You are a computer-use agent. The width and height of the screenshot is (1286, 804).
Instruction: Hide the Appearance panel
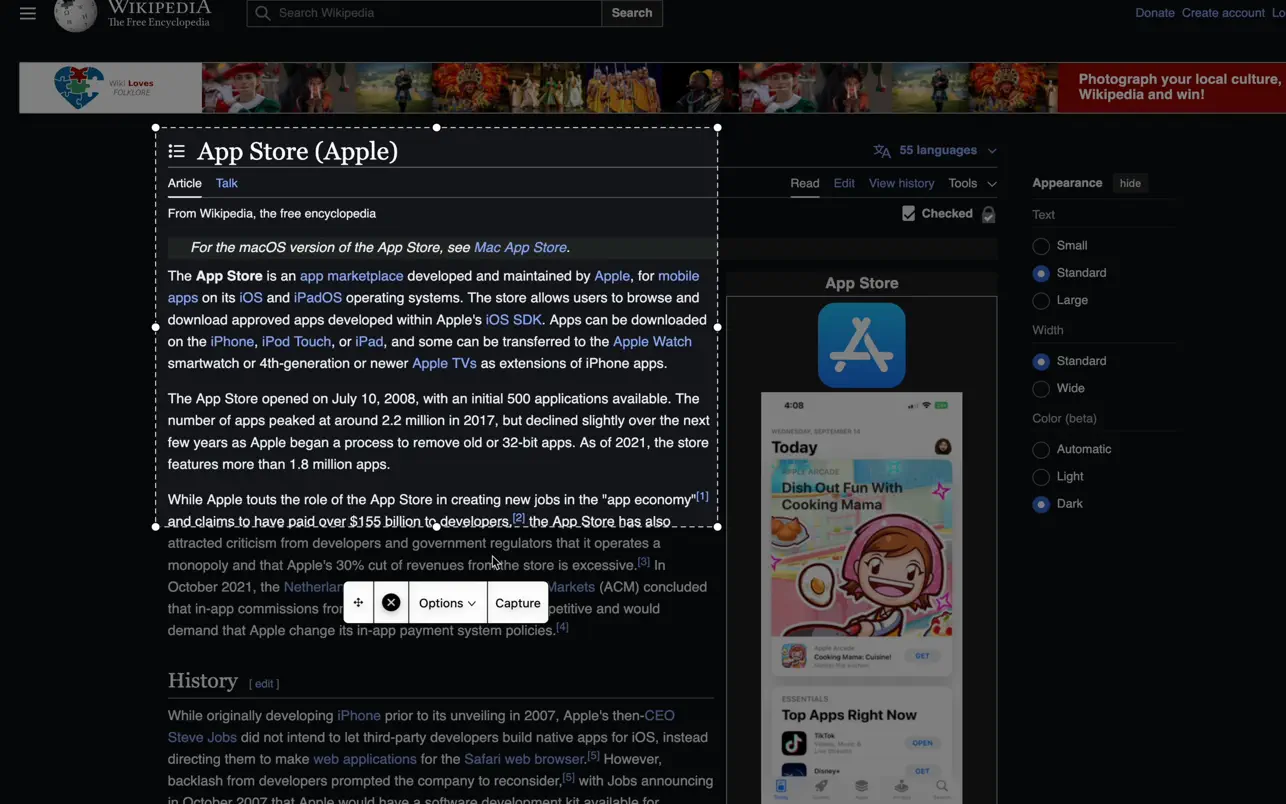click(x=1130, y=184)
